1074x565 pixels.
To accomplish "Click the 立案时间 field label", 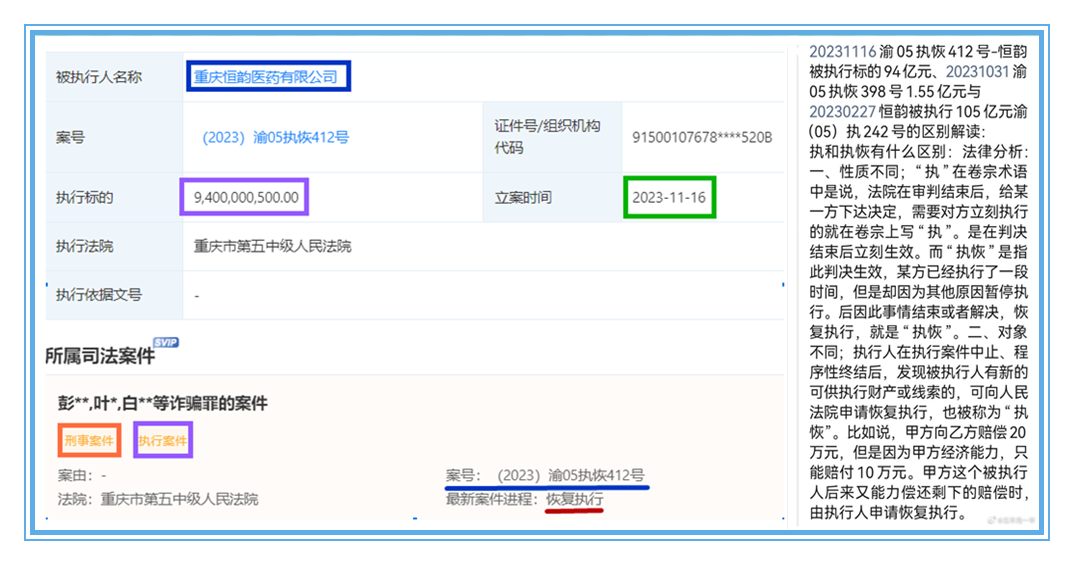I will (523, 198).
